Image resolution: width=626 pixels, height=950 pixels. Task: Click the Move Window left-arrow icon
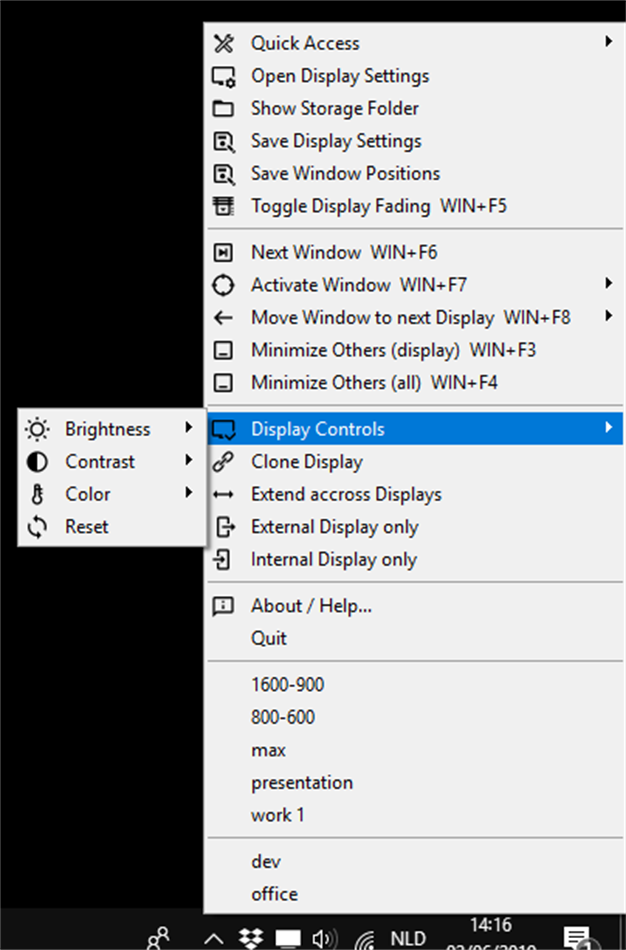tap(223, 317)
